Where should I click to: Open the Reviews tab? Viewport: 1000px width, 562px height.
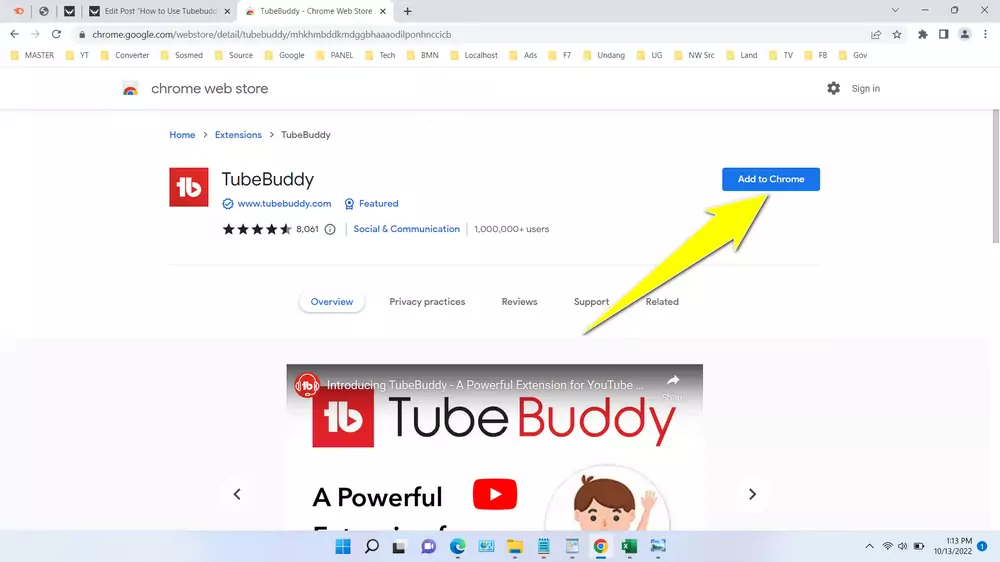pyautogui.click(x=519, y=302)
